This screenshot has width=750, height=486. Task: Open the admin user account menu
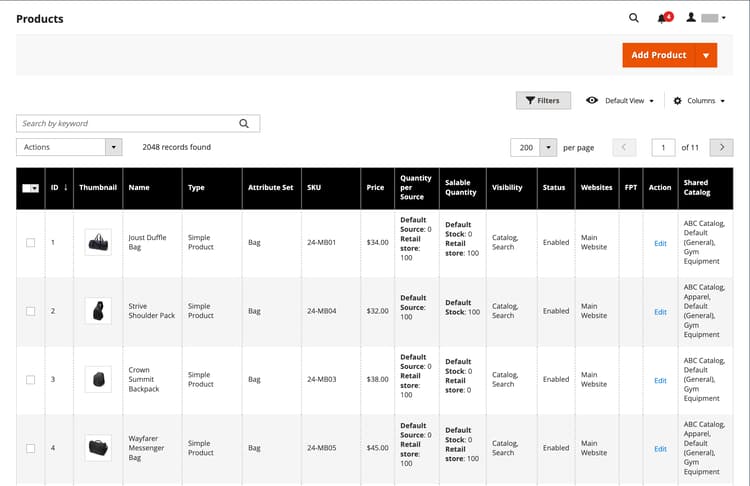706,18
